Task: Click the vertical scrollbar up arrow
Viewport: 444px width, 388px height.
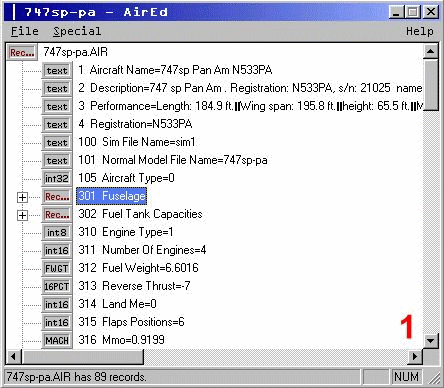Action: (431, 51)
